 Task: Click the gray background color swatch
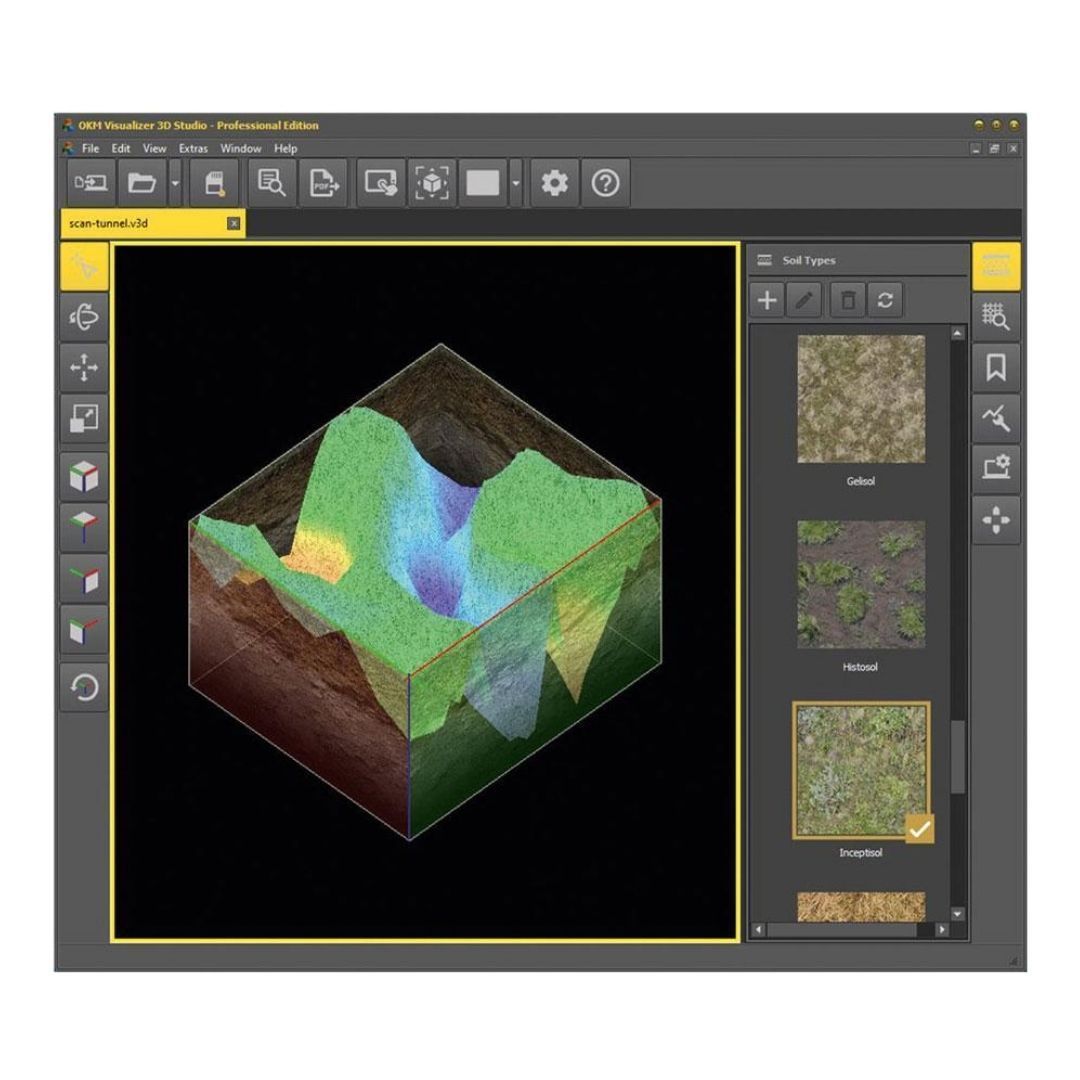pyautogui.click(x=483, y=183)
